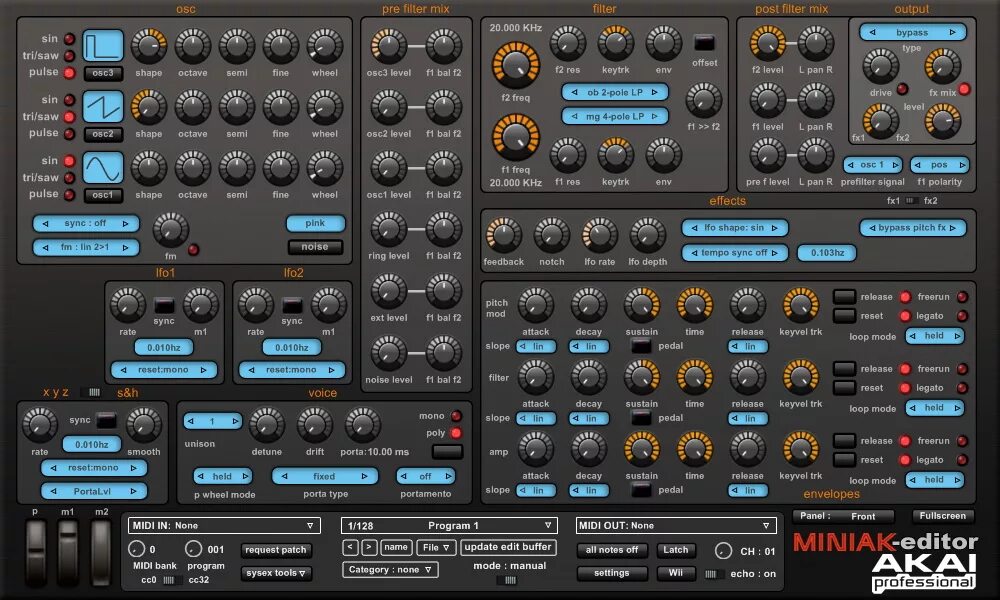Open the File menu dropdown
The width and height of the screenshot is (1000, 600).
436,547
